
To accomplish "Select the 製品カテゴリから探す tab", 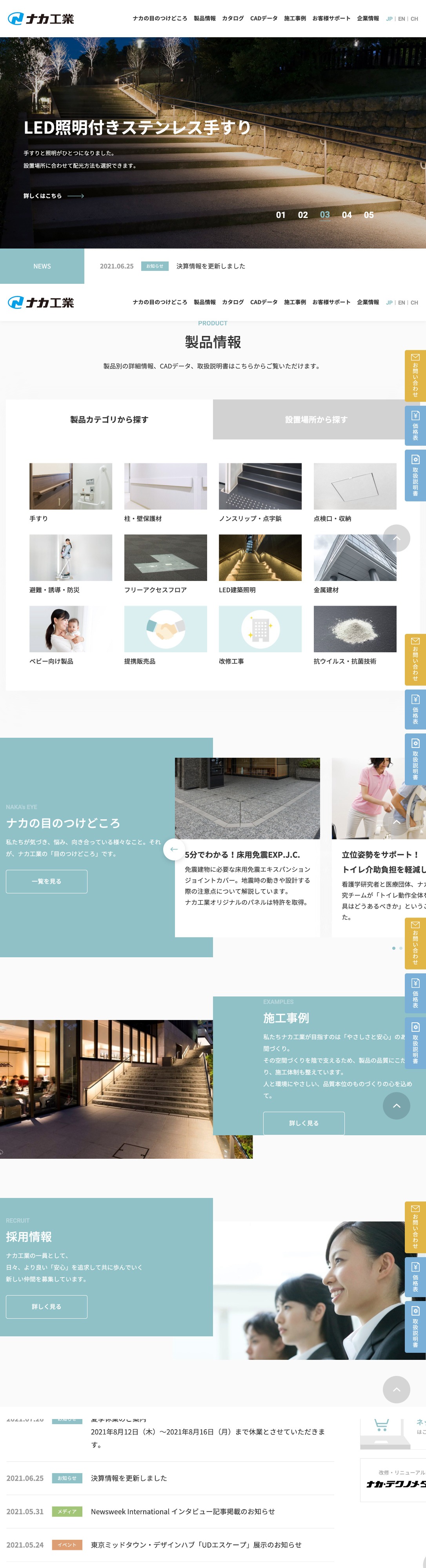I will (109, 419).
